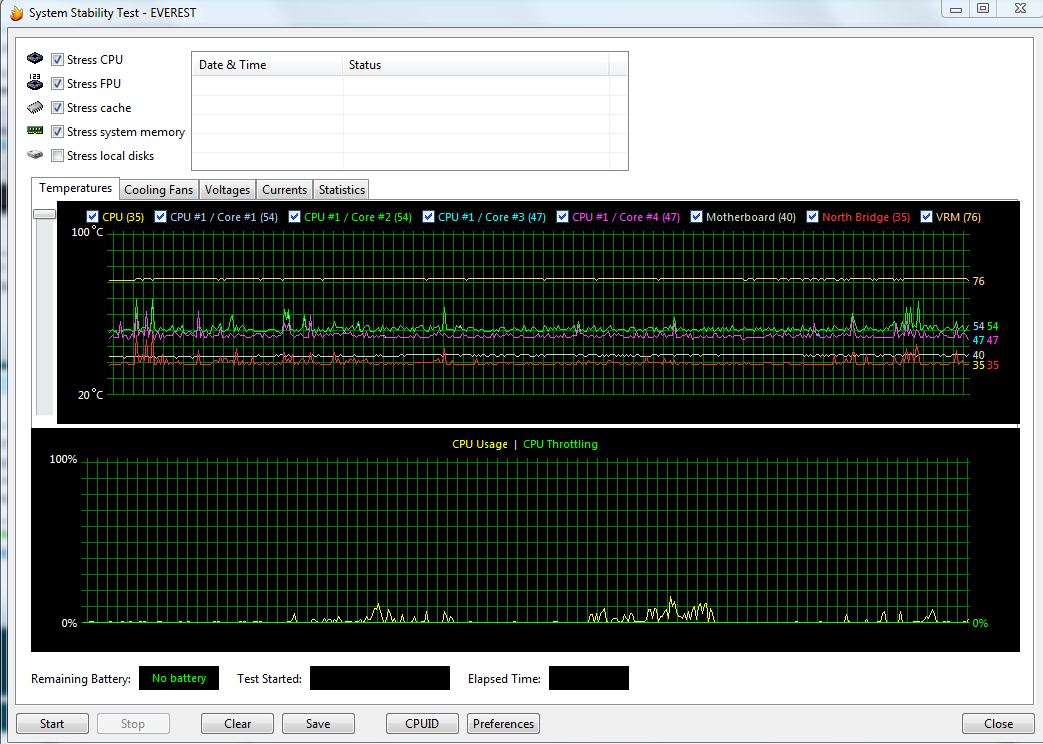Click the Save button
This screenshot has height=744, width=1043.
pyautogui.click(x=318, y=723)
